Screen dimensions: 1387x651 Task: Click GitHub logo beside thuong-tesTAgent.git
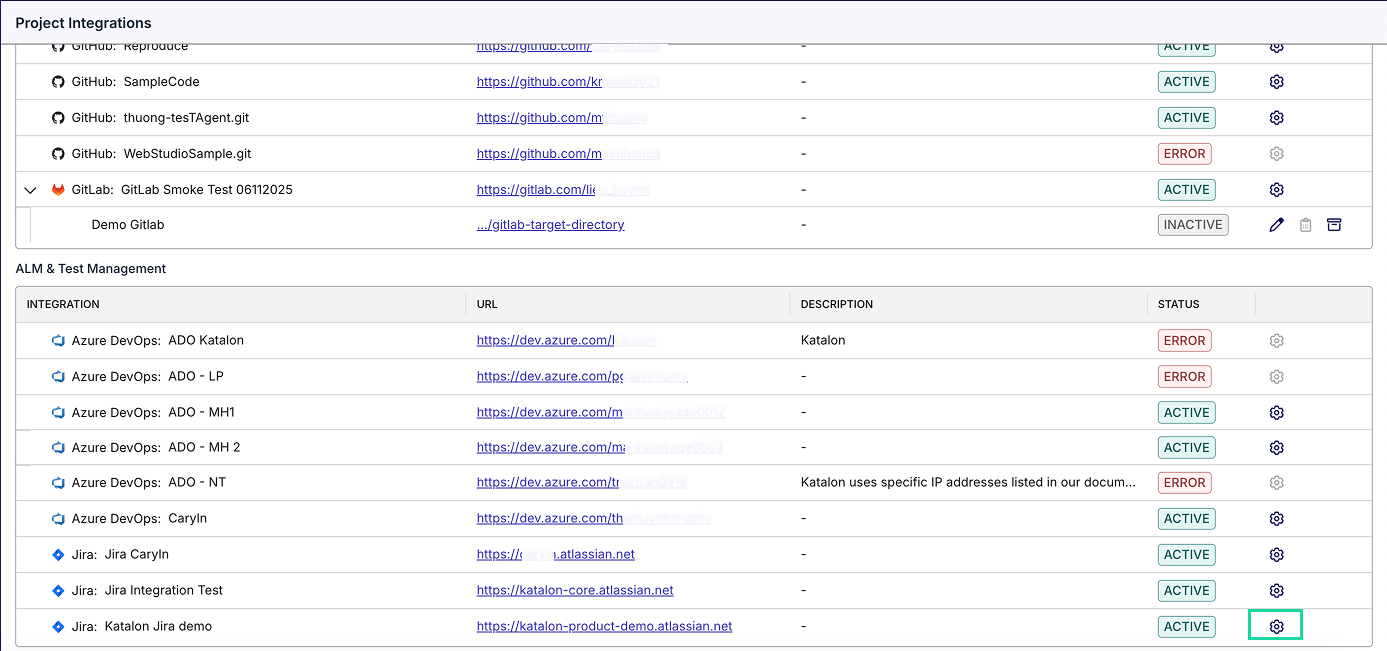click(x=58, y=118)
